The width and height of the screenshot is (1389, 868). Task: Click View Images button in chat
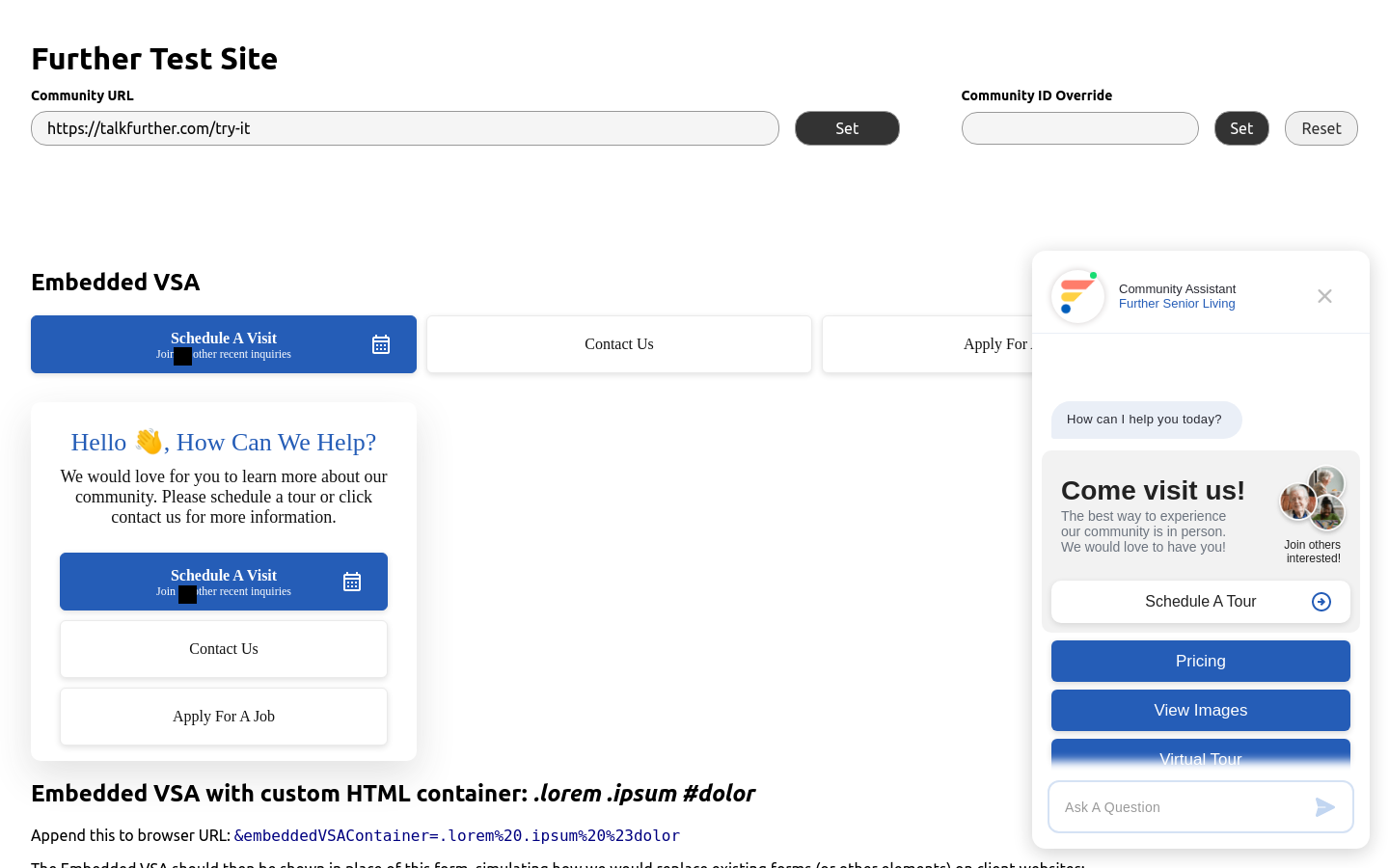[x=1200, y=711]
